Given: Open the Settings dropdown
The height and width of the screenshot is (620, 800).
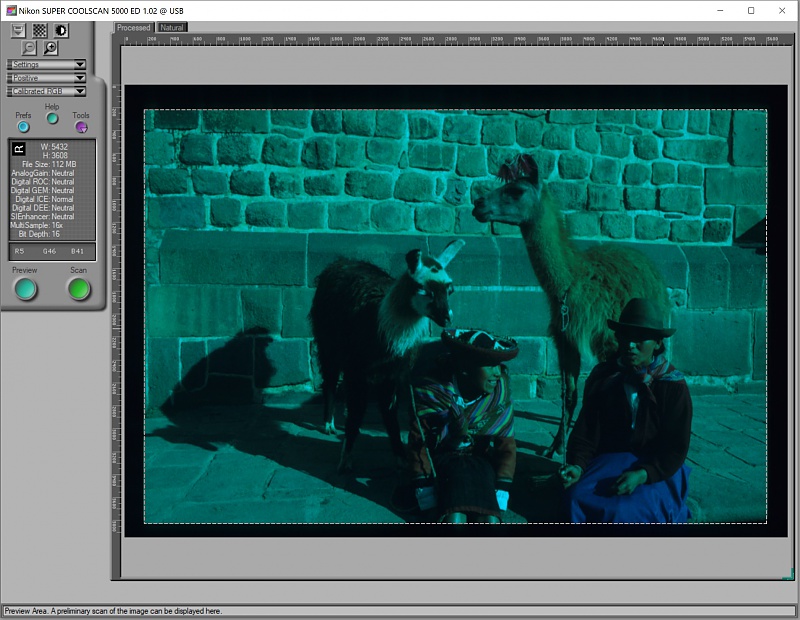Looking at the screenshot, I should pos(46,65).
